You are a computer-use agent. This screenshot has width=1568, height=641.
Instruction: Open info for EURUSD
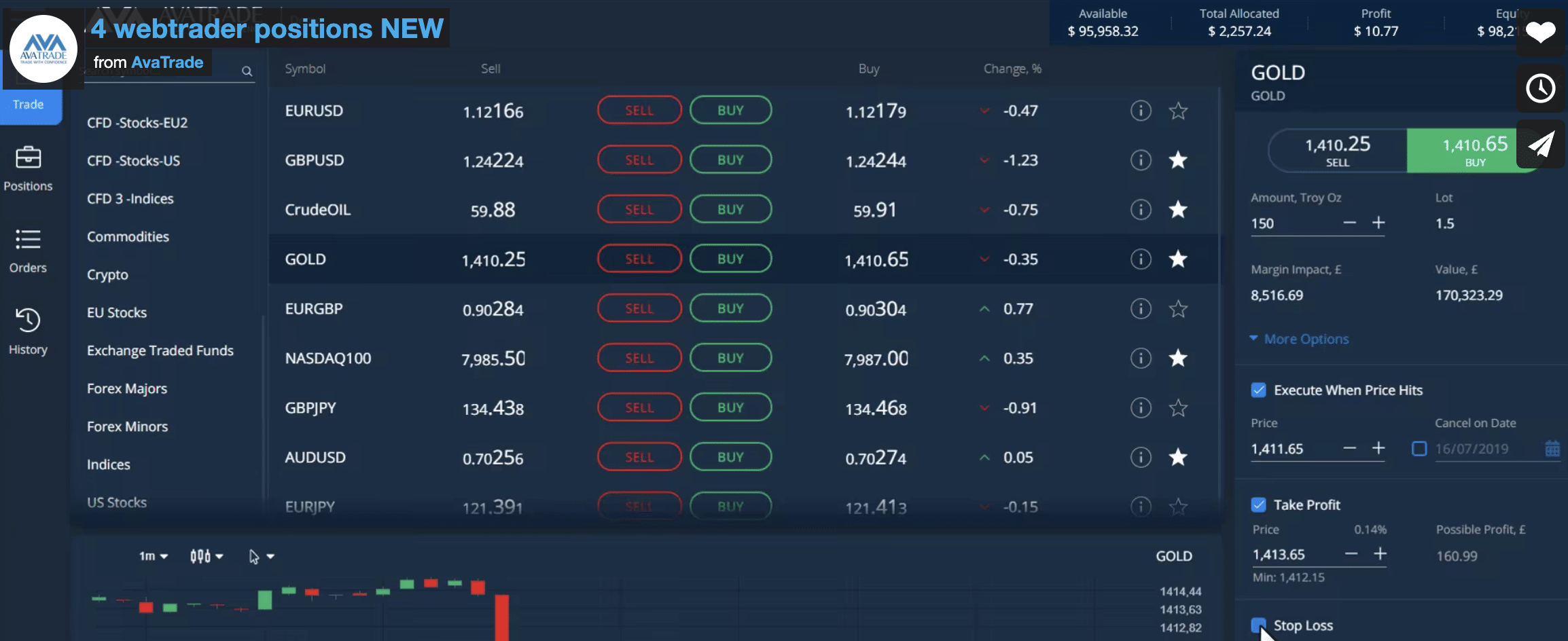[1141, 111]
